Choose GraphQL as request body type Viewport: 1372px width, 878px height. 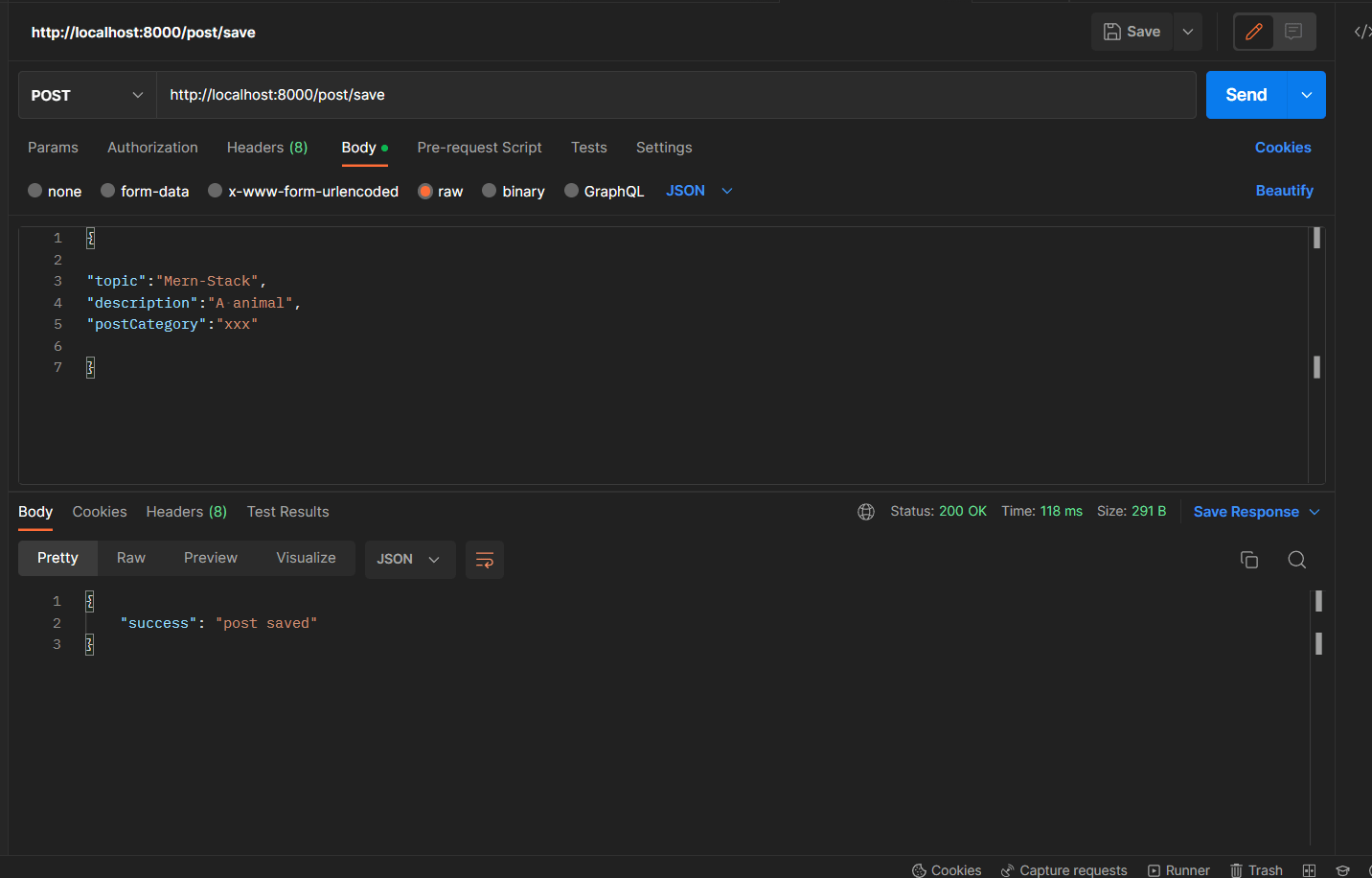pos(605,191)
